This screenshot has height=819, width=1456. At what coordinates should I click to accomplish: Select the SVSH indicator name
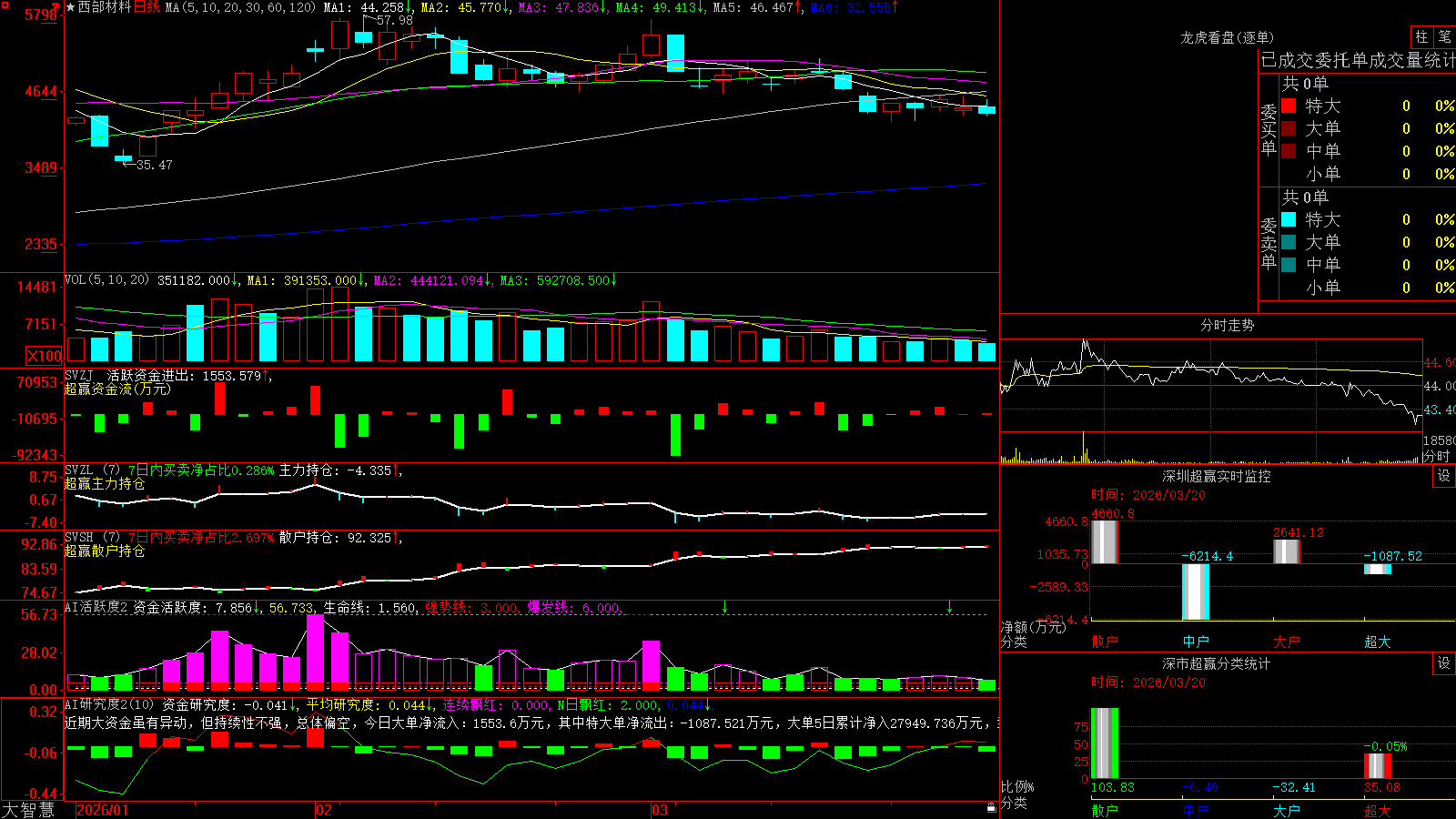coord(78,538)
